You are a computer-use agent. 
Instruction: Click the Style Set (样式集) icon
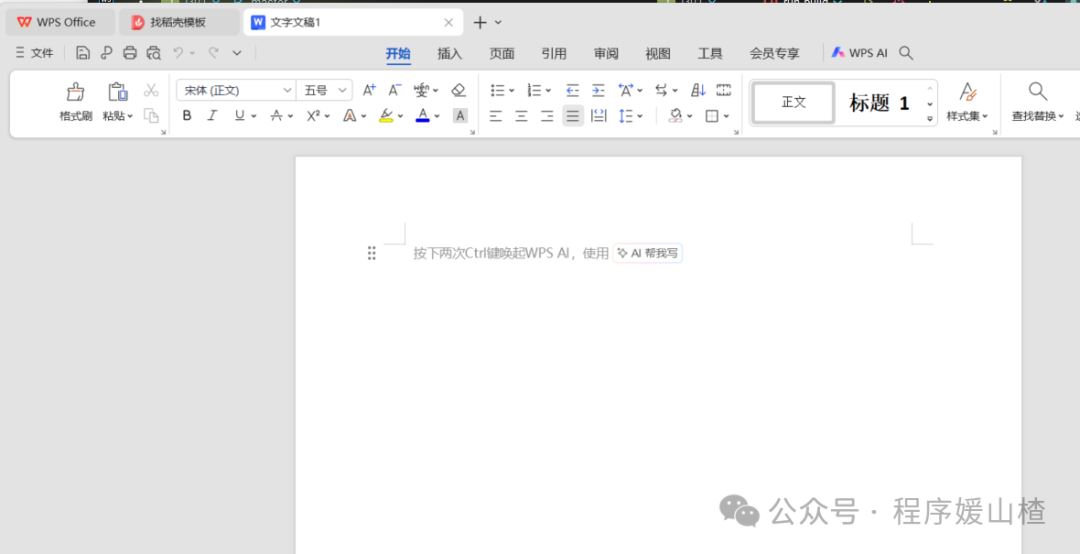[x=968, y=92]
